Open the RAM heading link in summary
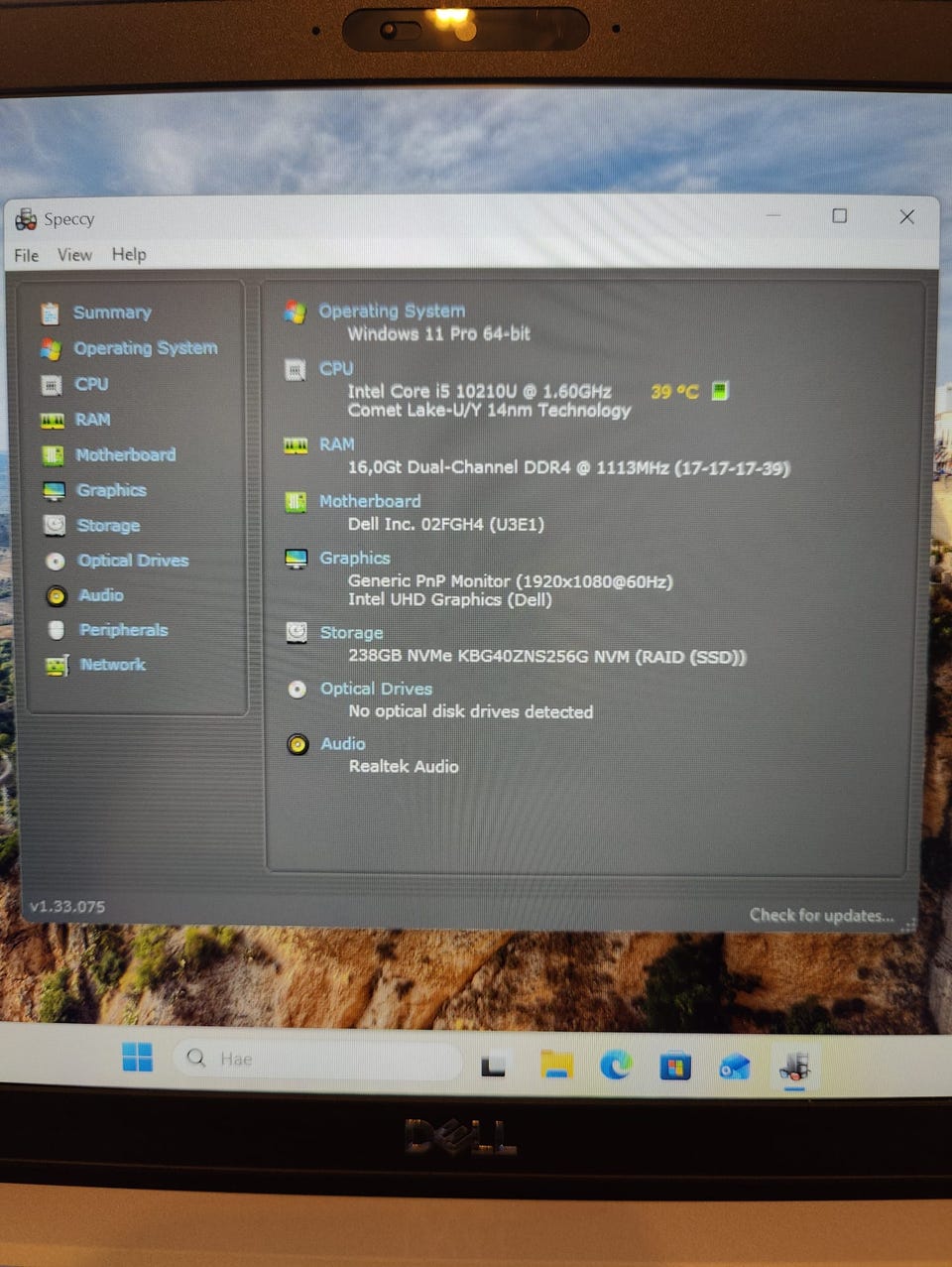The width and height of the screenshot is (952, 1267). pos(337,444)
